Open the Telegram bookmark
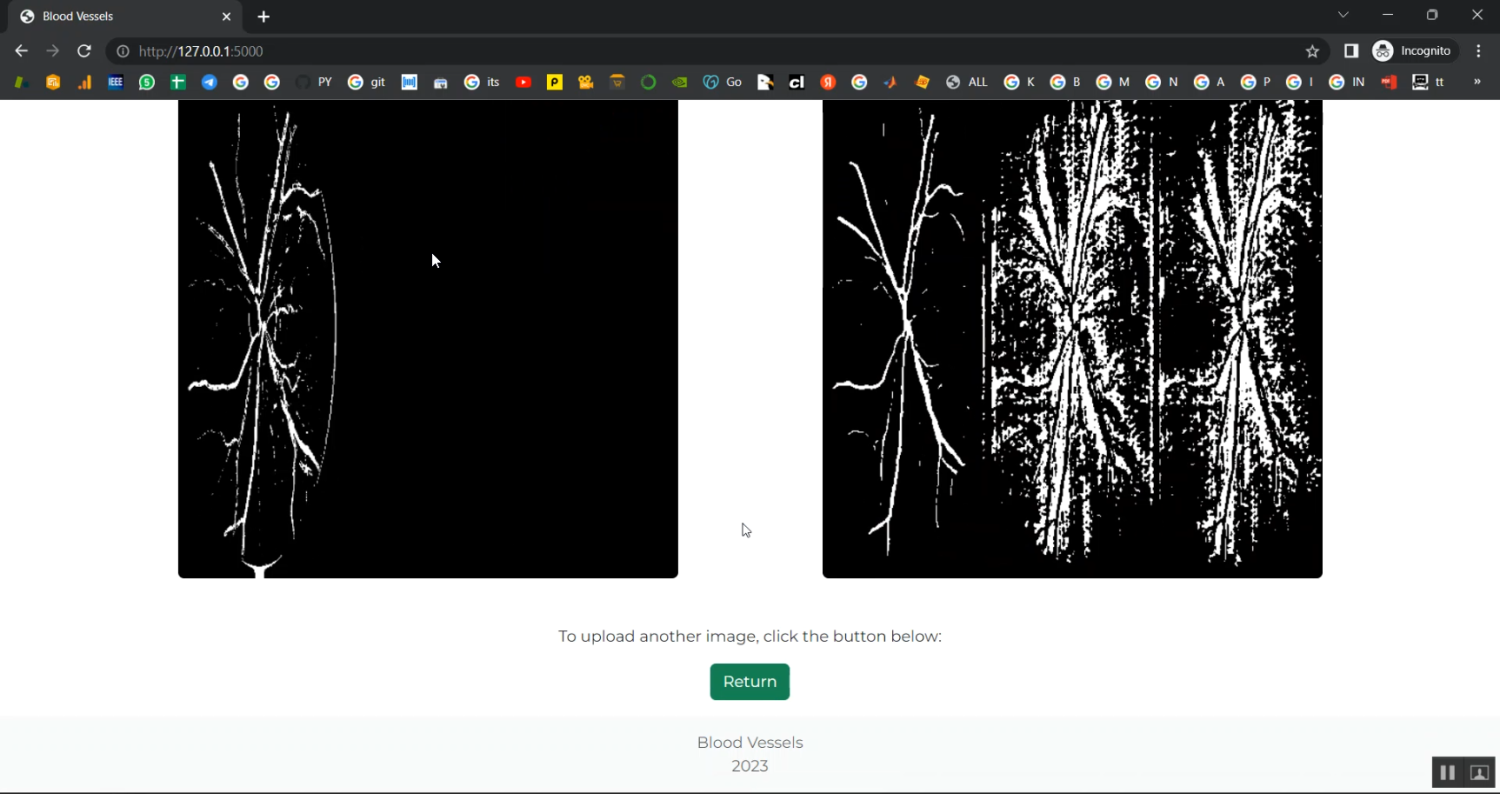The image size is (1500, 794). (x=209, y=82)
